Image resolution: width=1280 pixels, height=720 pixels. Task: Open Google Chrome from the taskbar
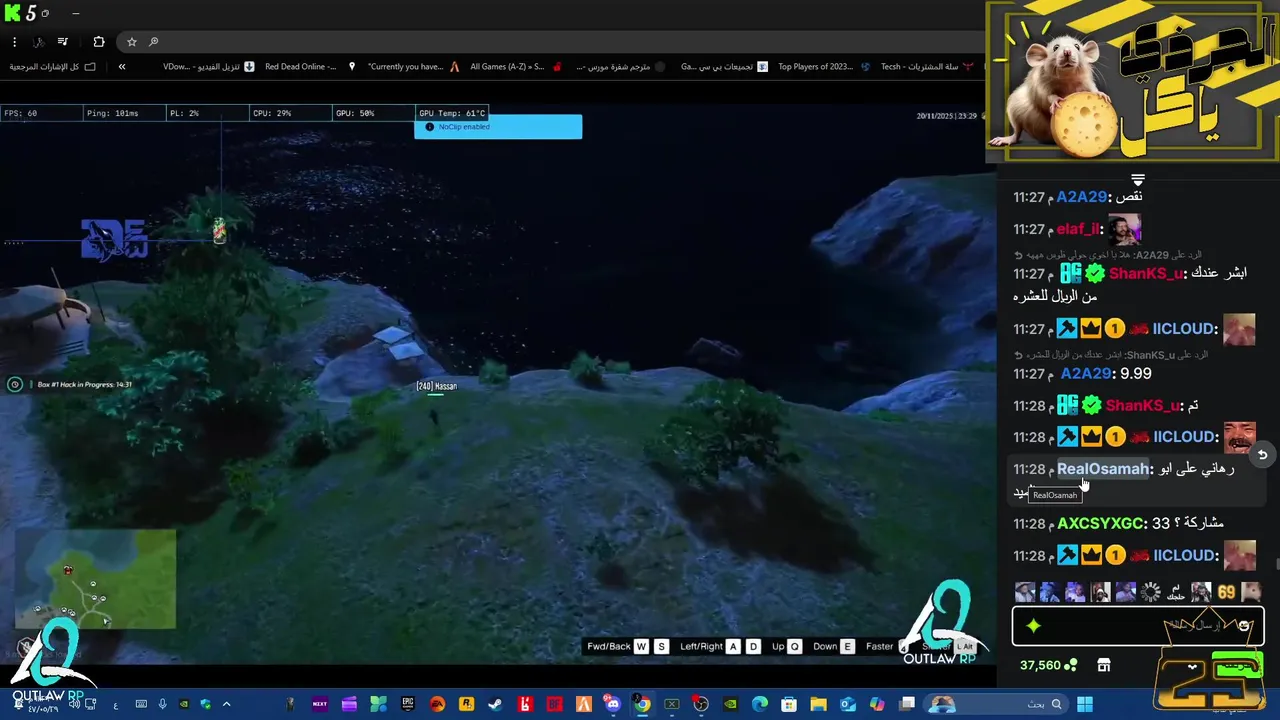click(642, 705)
